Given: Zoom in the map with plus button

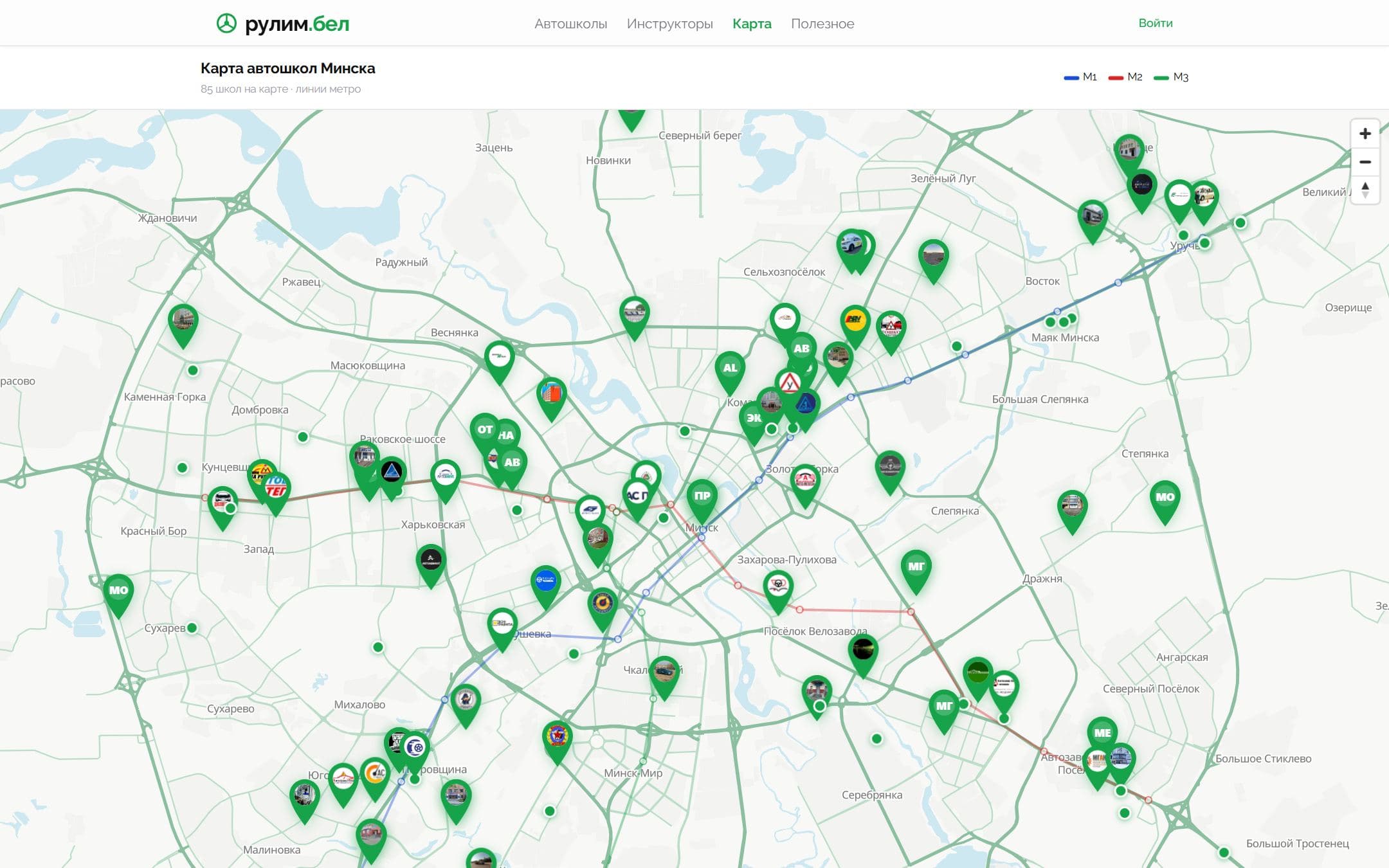Looking at the screenshot, I should (1365, 134).
